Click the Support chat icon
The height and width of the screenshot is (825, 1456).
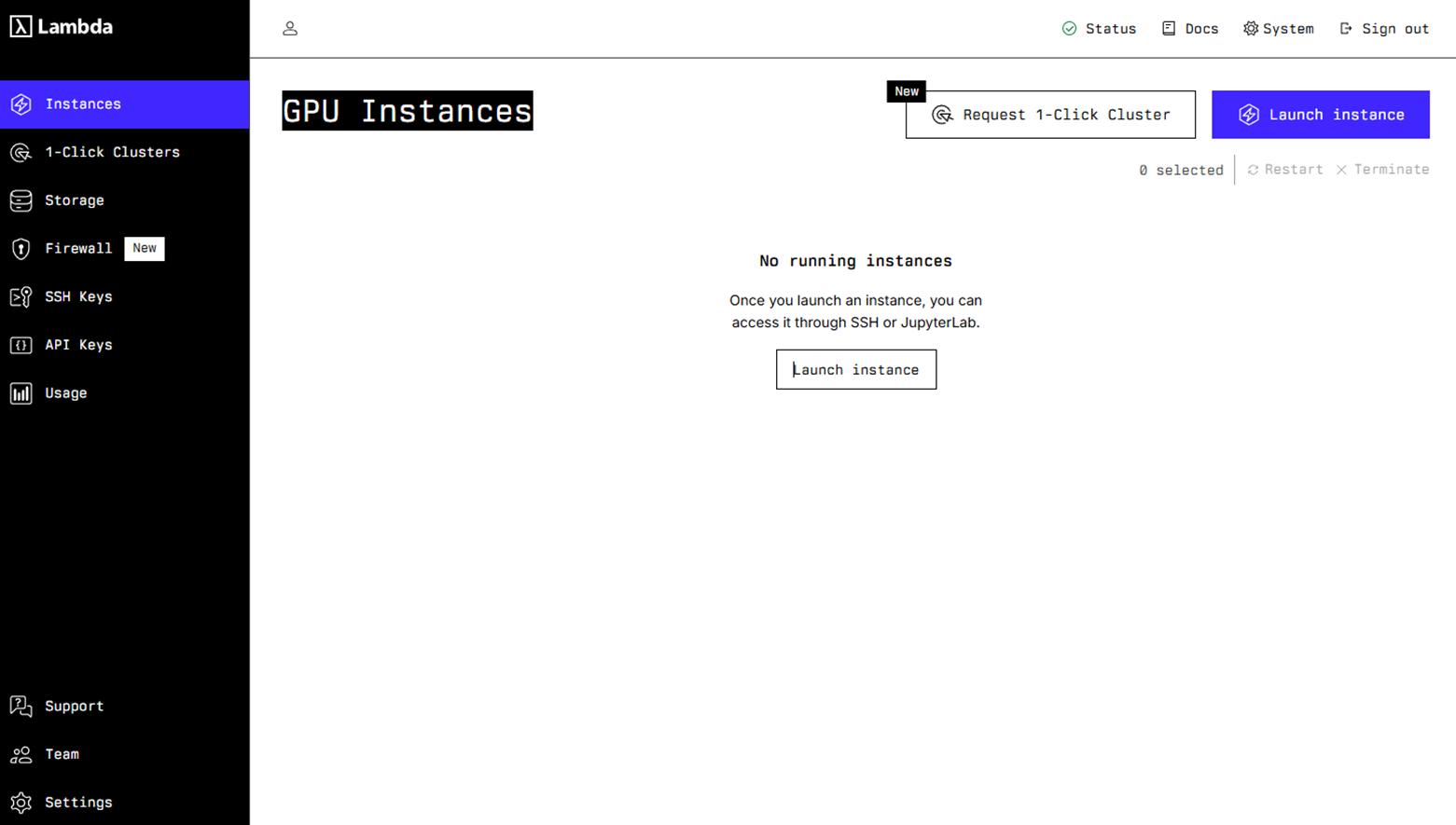(x=21, y=706)
